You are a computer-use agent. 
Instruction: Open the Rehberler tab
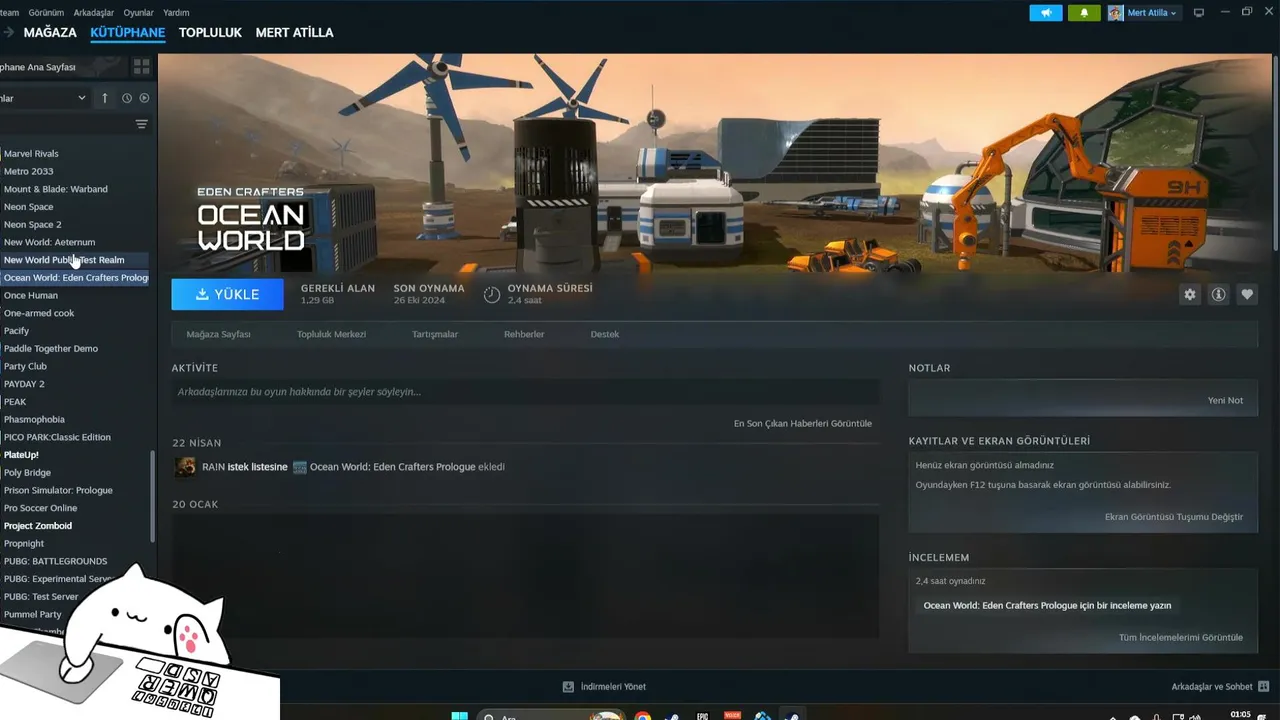(x=524, y=334)
